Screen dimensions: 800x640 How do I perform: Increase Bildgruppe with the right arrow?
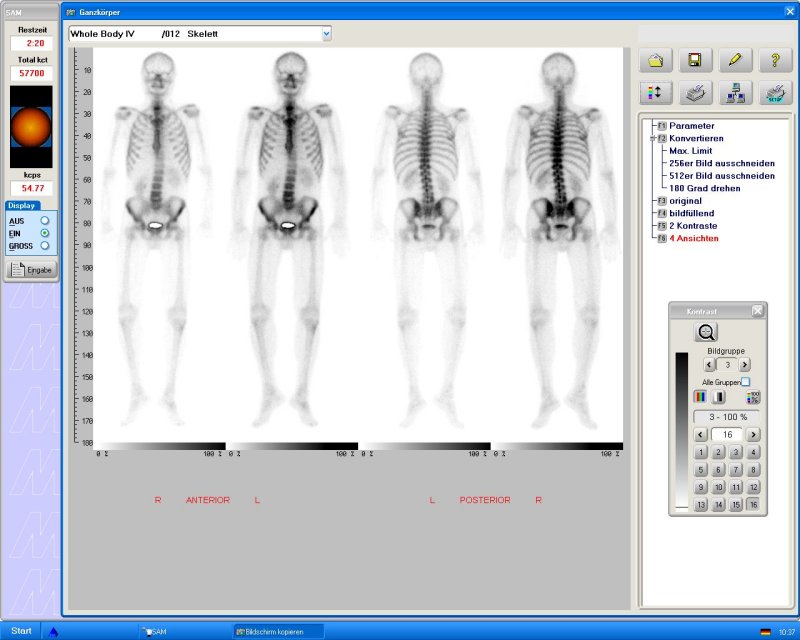[745, 365]
